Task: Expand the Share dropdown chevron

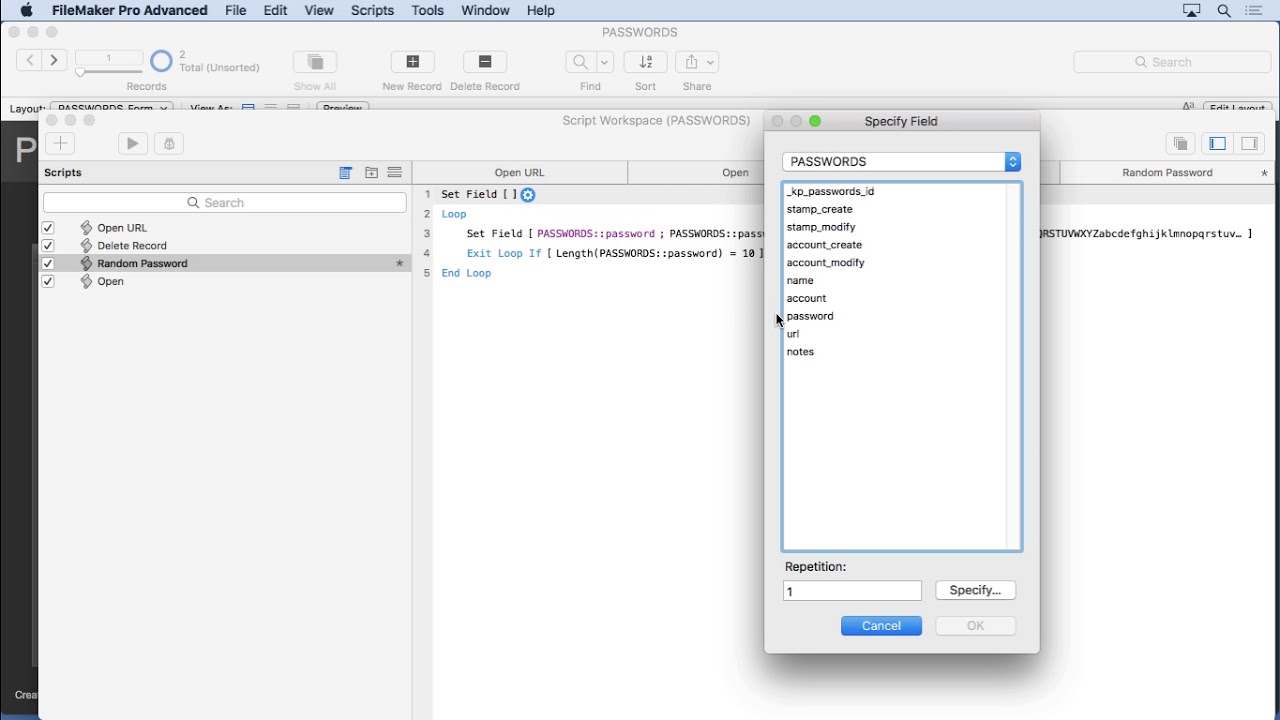Action: (711, 62)
